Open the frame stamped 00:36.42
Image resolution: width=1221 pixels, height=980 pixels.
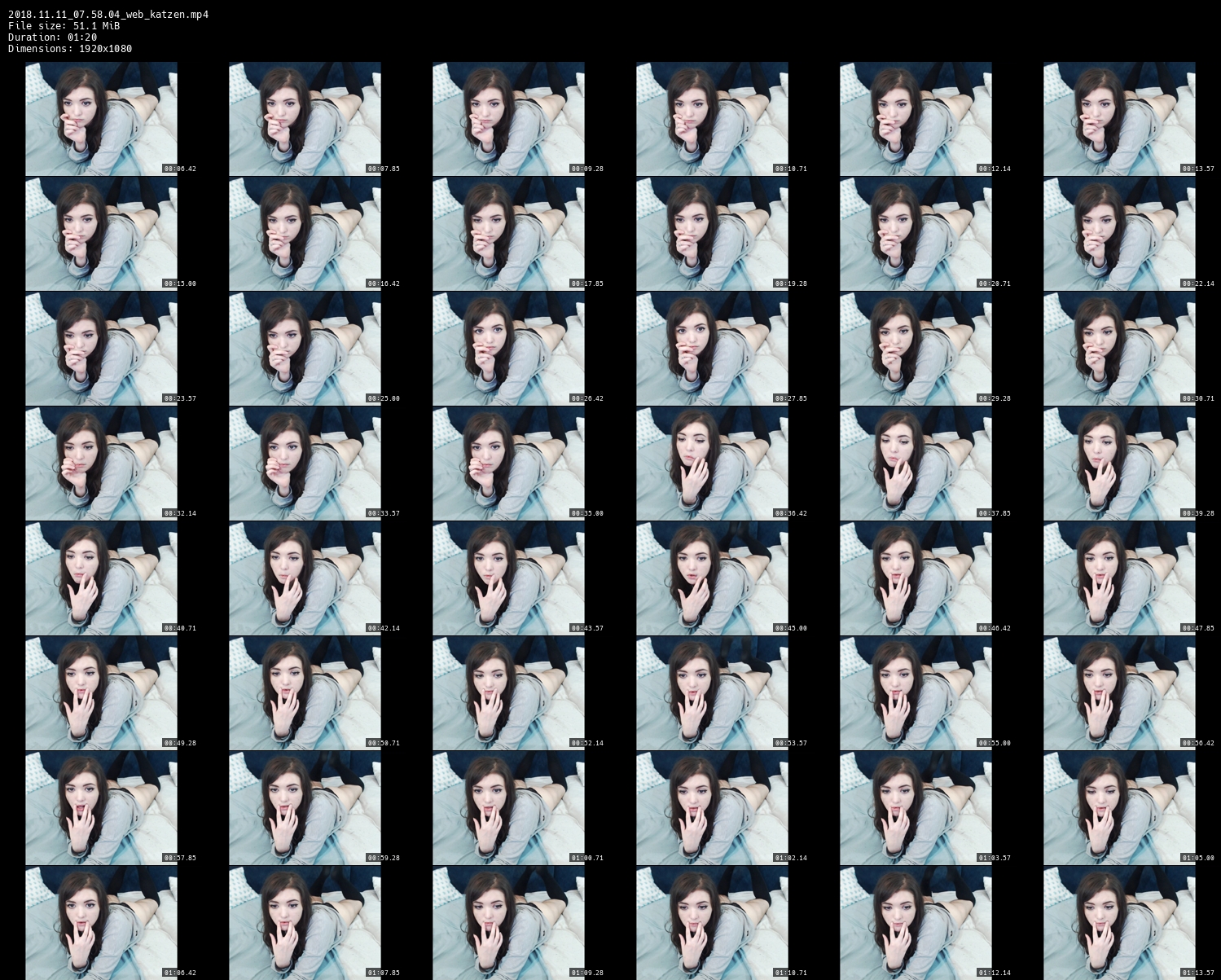(x=713, y=464)
